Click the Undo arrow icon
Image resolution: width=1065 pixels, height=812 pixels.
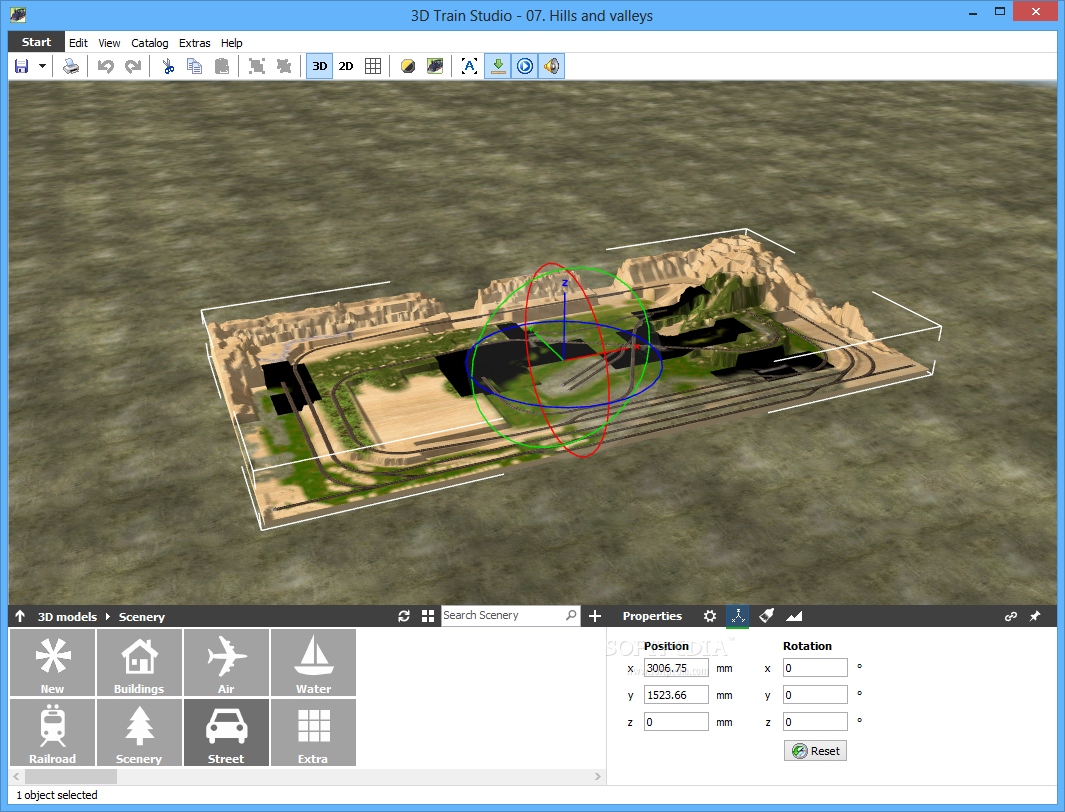coord(105,66)
